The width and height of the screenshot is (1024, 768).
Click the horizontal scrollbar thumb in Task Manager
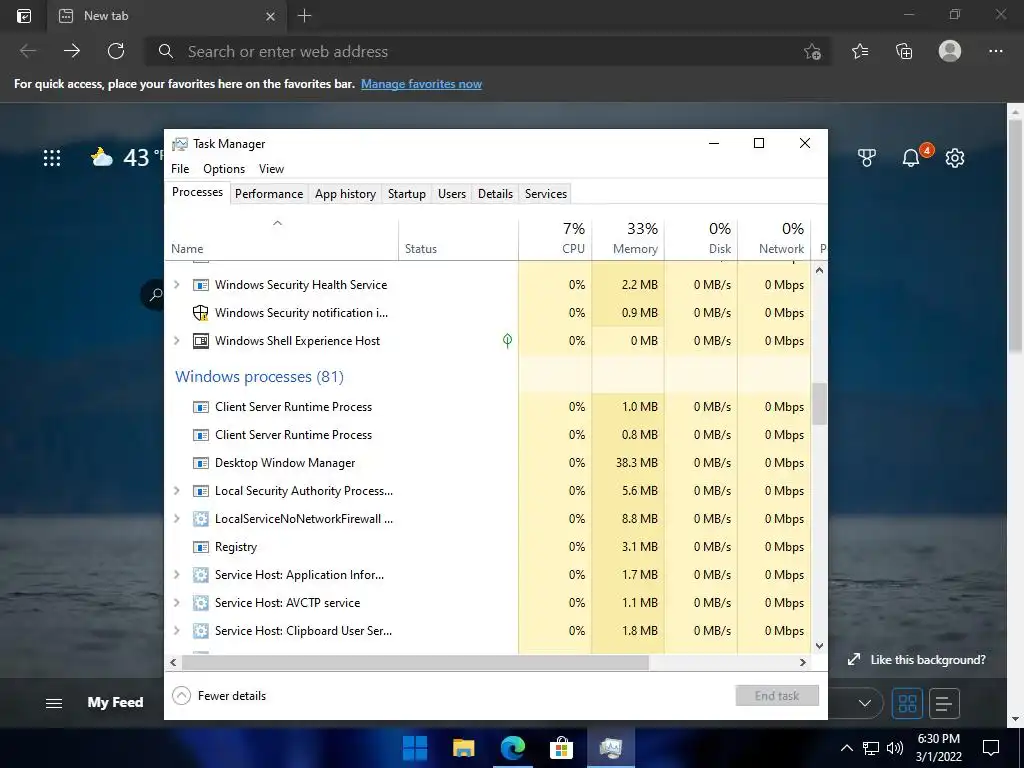(x=415, y=662)
